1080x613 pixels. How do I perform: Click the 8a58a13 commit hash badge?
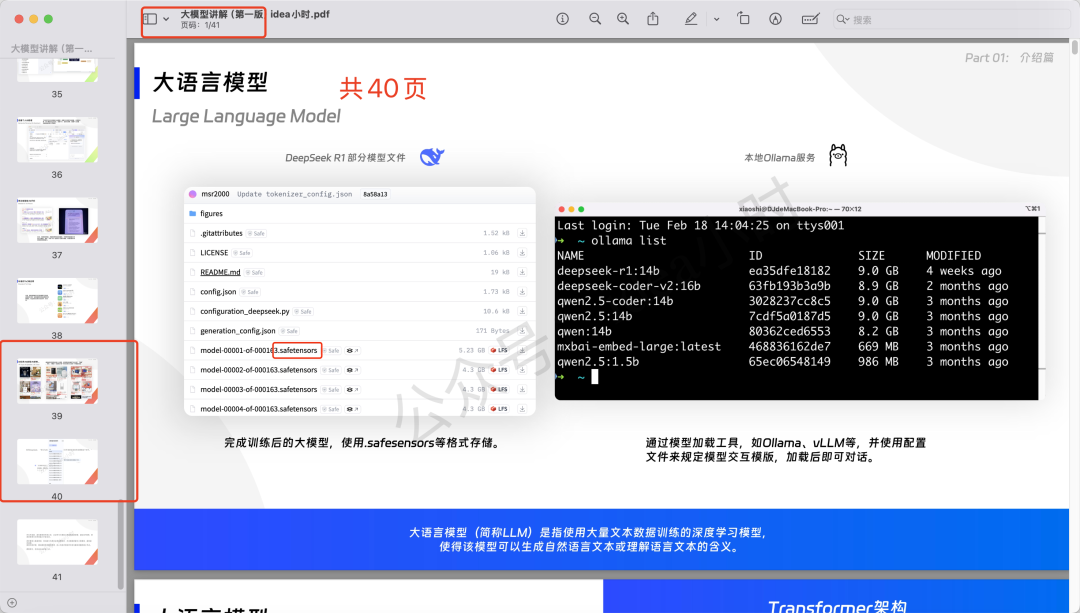coord(375,194)
